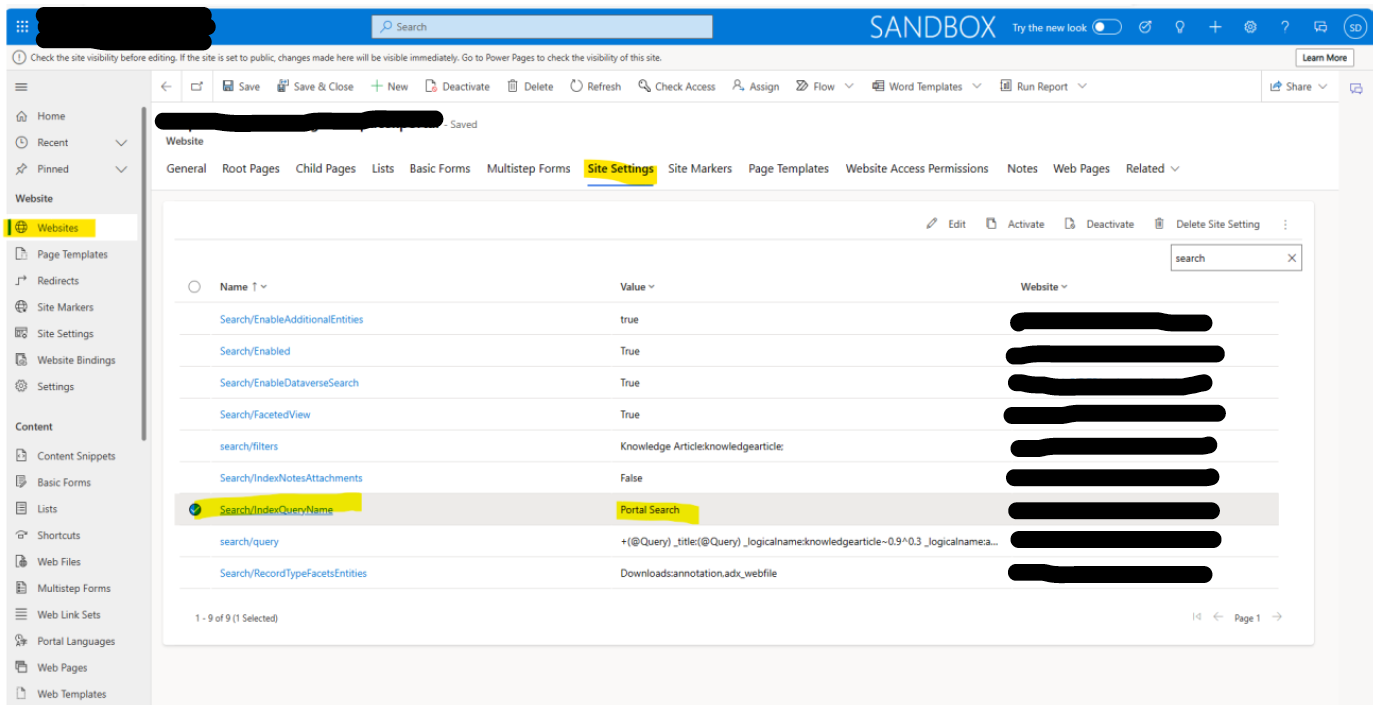Click Assign in the command bar

click(x=756, y=87)
